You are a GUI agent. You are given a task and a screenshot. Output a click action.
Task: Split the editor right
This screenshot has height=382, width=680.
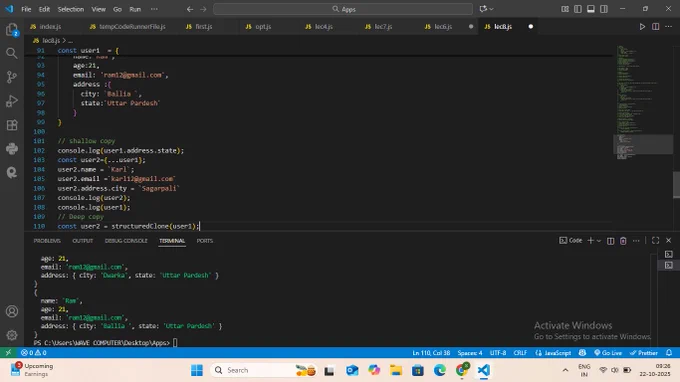pyautogui.click(x=655, y=26)
